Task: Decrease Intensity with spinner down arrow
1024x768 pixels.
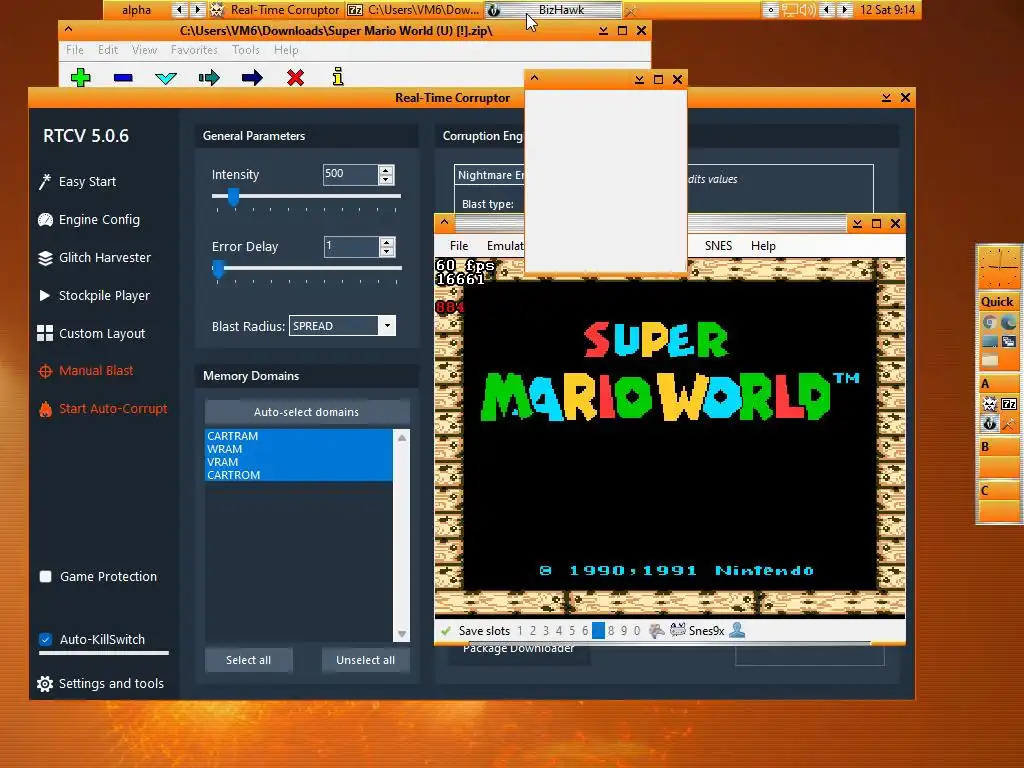Action: (386, 180)
